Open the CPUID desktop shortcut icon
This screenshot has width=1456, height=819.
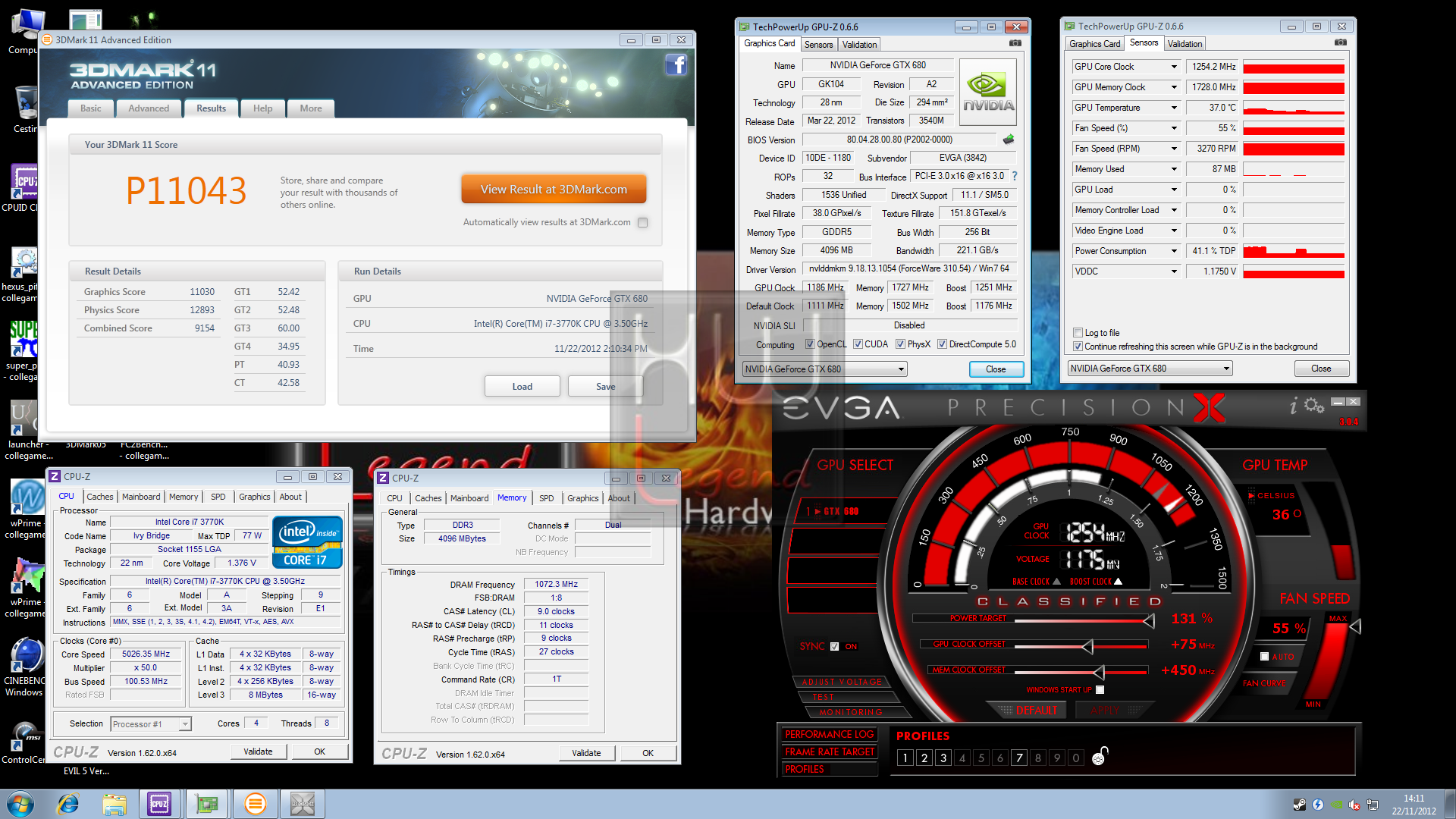pyautogui.click(x=24, y=188)
